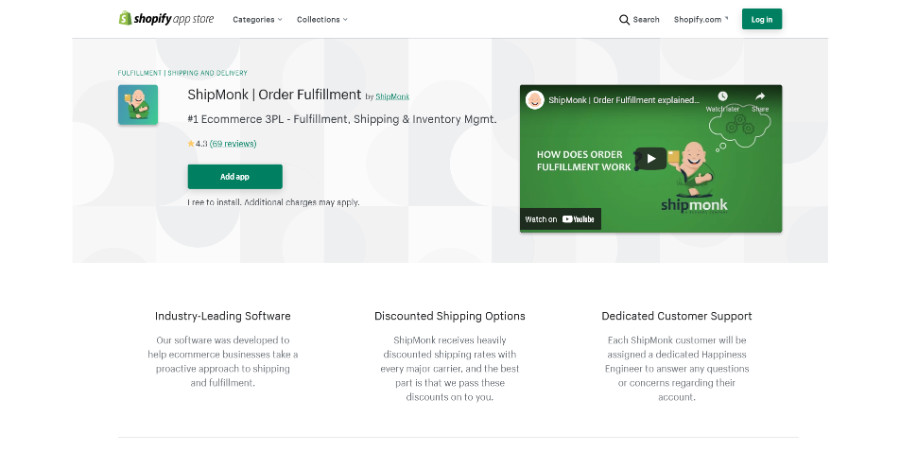
Task: Click the Share arrow icon on video
Action: point(760,96)
